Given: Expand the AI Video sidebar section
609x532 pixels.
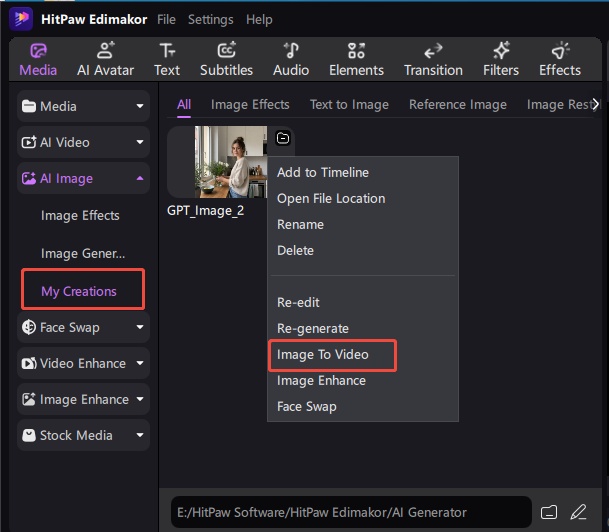Looking at the screenshot, I should tap(83, 142).
